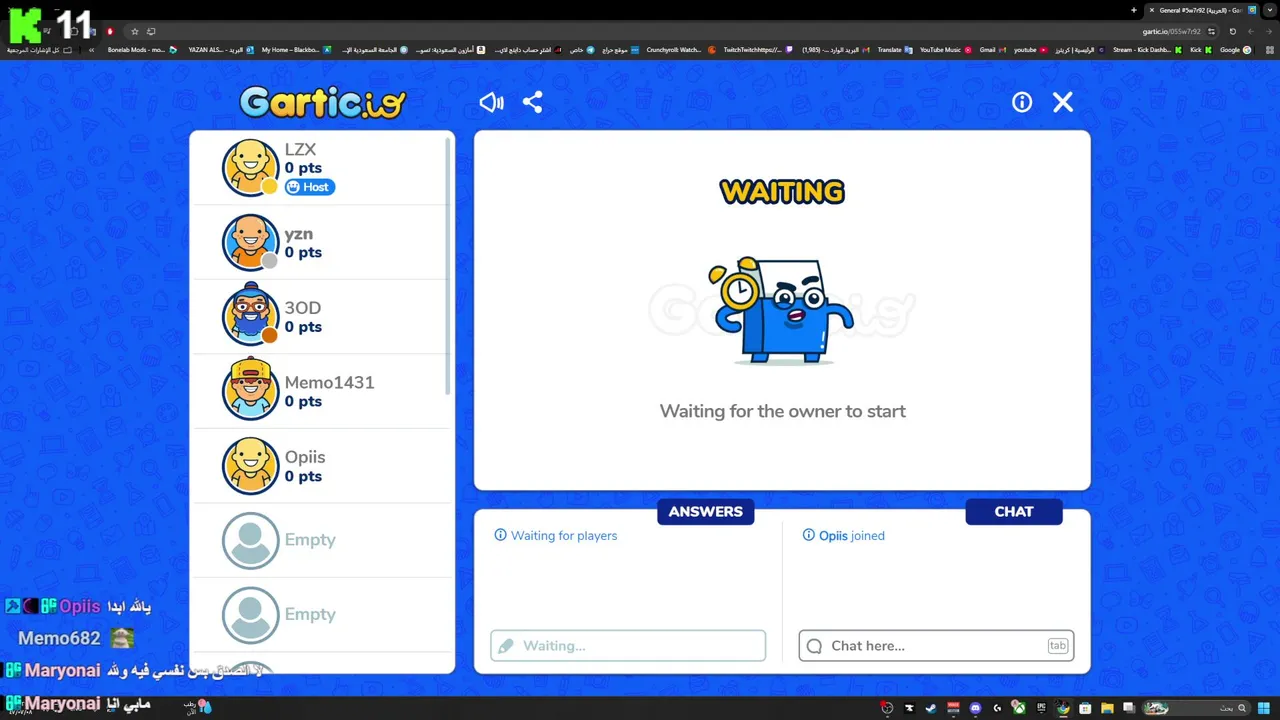Open the YouTube Music bookmark
Screen dimensions: 1280x720
point(945,50)
